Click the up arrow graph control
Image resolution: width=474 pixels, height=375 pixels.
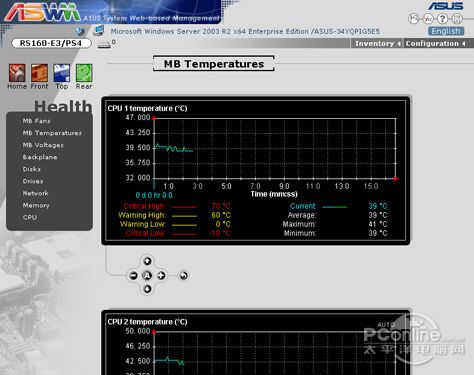click(x=147, y=261)
